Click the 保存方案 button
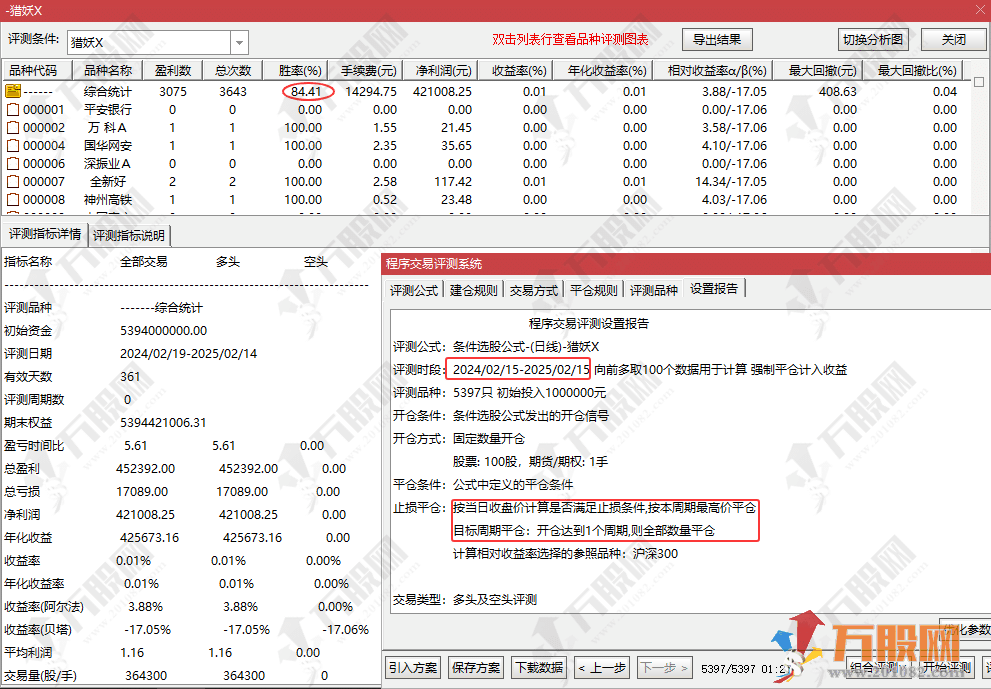This screenshot has height=689, width=991. (476, 668)
